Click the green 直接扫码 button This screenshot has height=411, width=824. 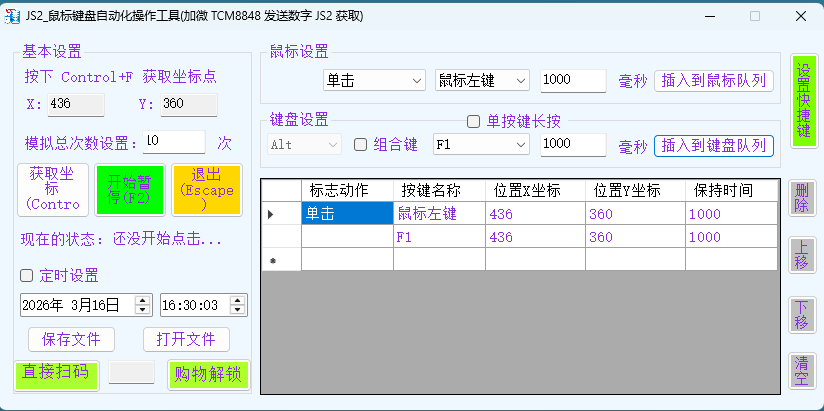56,375
